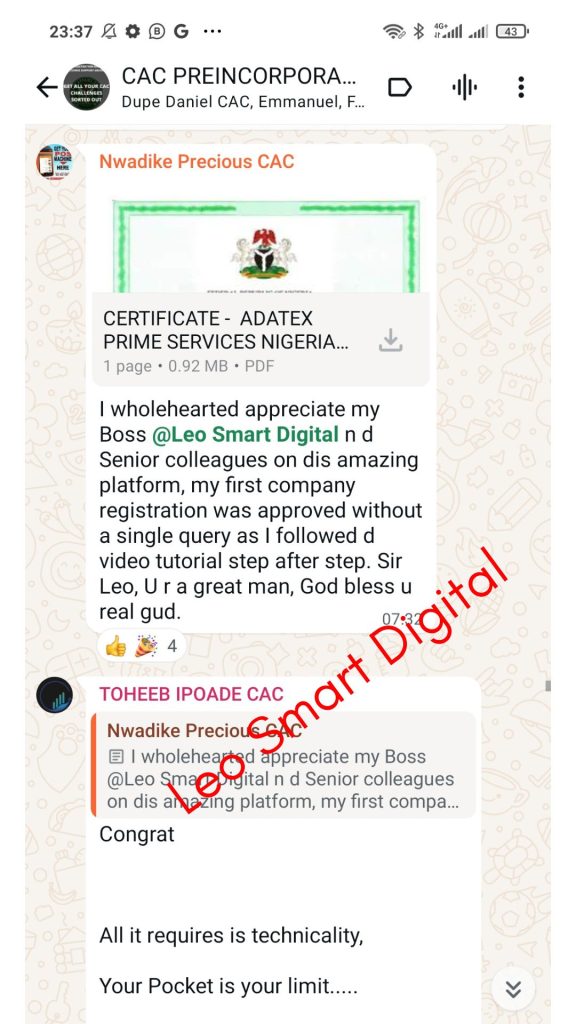The height and width of the screenshot is (1024, 576).
Task: Open the CAC group profile picture
Action: click(x=86, y=87)
